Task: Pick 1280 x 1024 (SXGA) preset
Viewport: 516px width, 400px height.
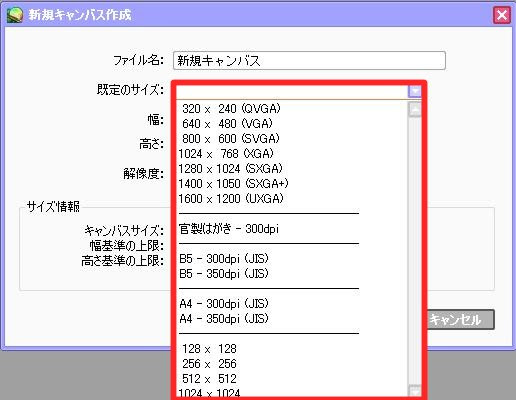Action: tap(230, 169)
